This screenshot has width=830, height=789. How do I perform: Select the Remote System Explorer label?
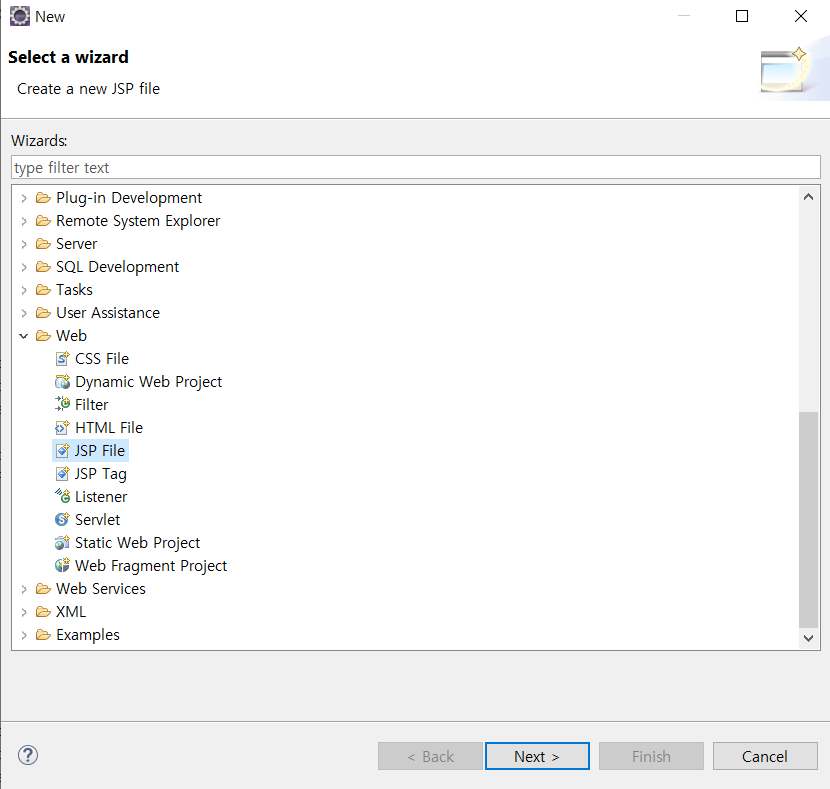click(138, 221)
